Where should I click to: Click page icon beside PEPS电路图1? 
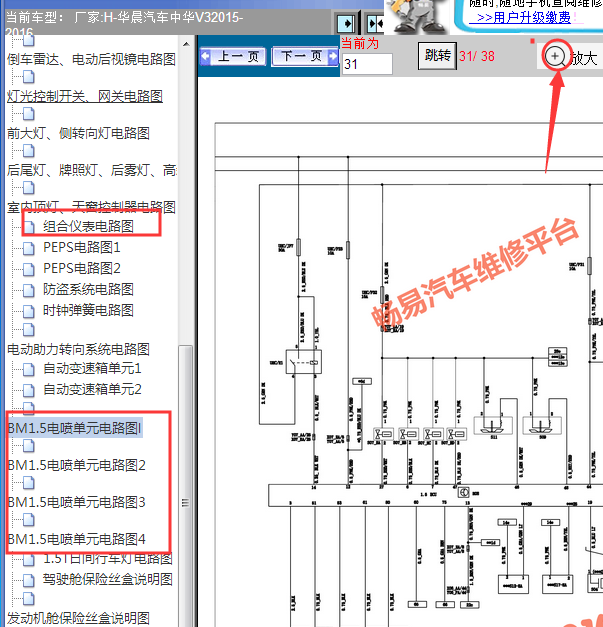[28, 248]
